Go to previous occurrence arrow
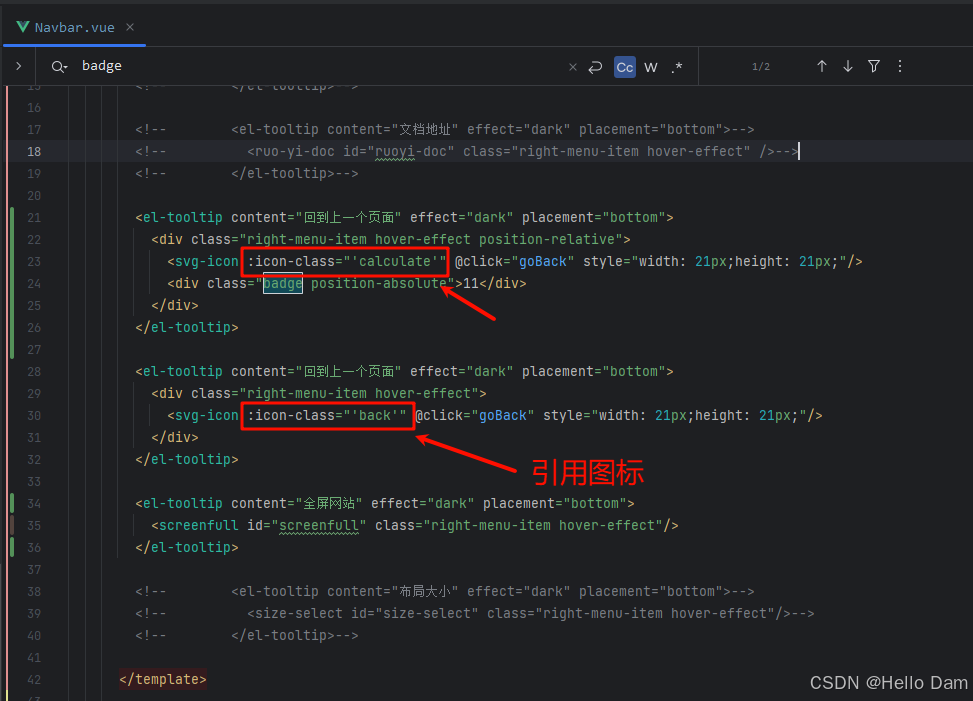Viewport: 973px width, 701px height. (822, 66)
